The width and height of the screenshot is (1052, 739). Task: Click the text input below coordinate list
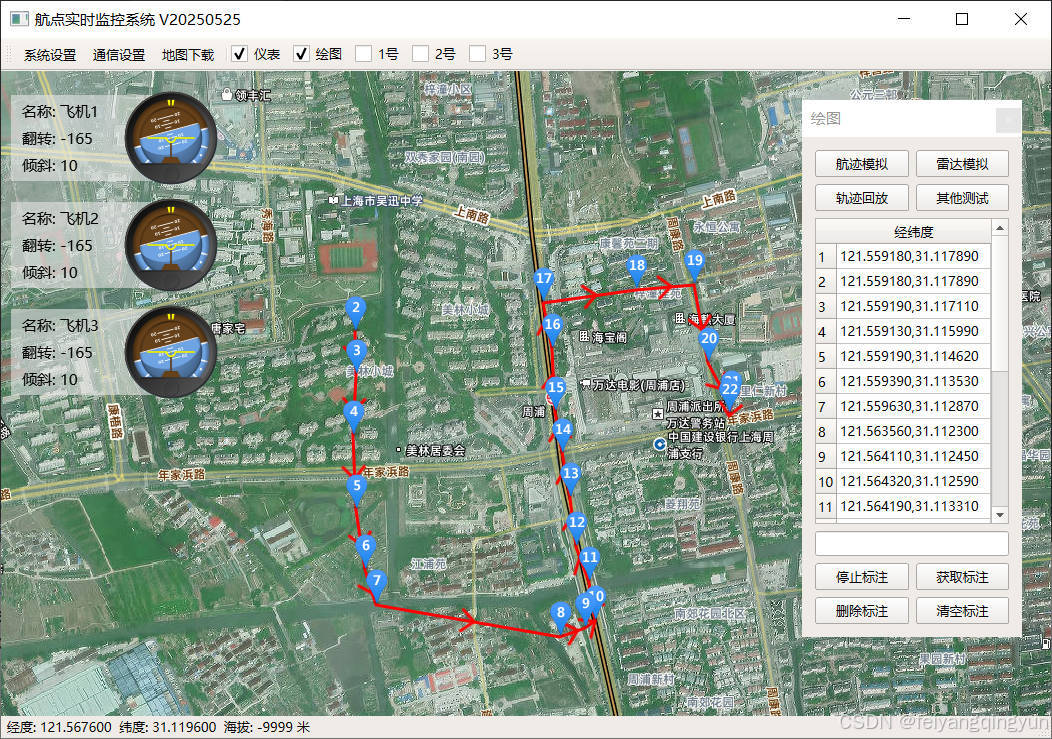point(911,543)
